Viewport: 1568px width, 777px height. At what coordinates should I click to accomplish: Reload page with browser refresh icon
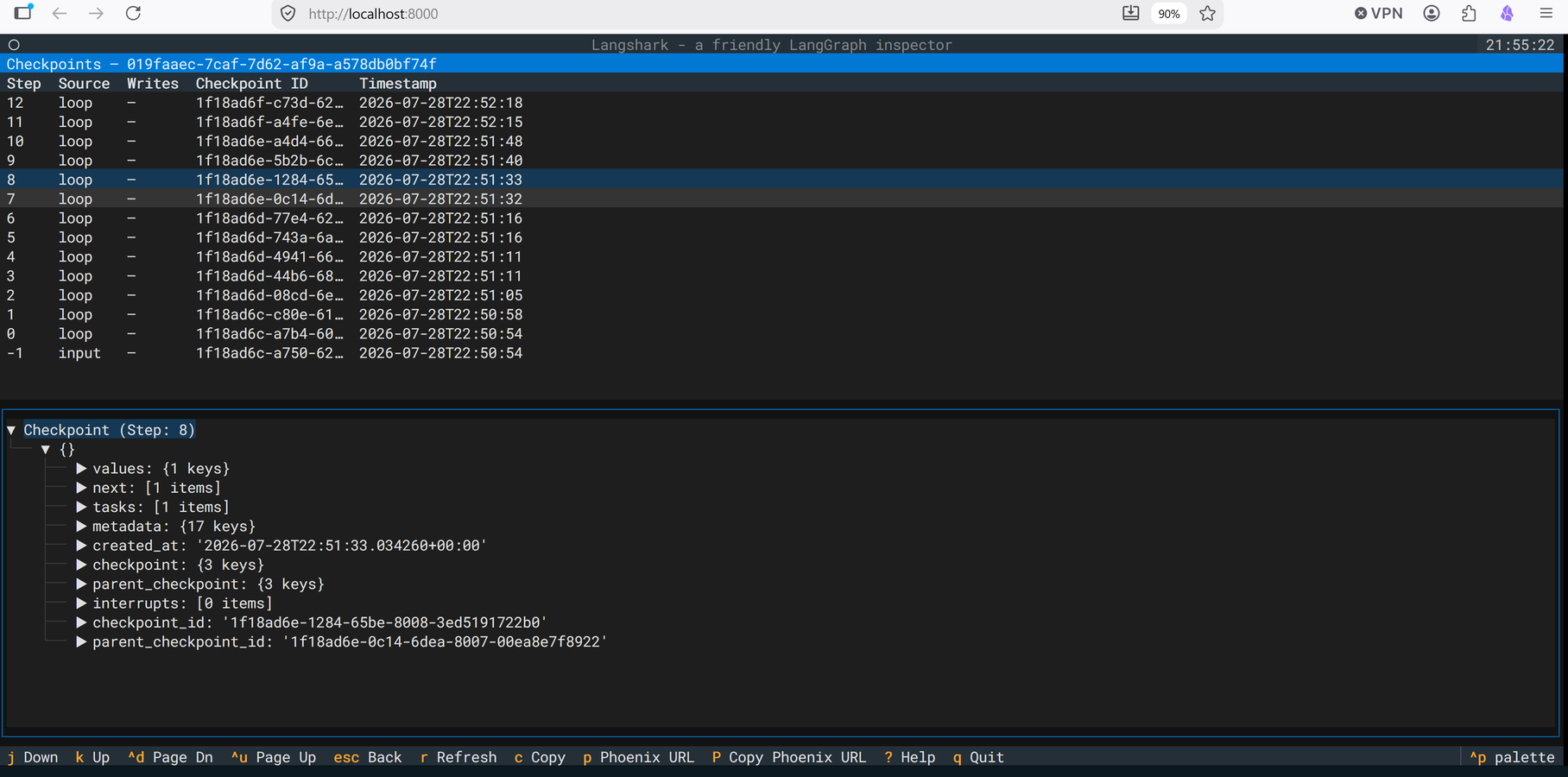[x=133, y=13]
